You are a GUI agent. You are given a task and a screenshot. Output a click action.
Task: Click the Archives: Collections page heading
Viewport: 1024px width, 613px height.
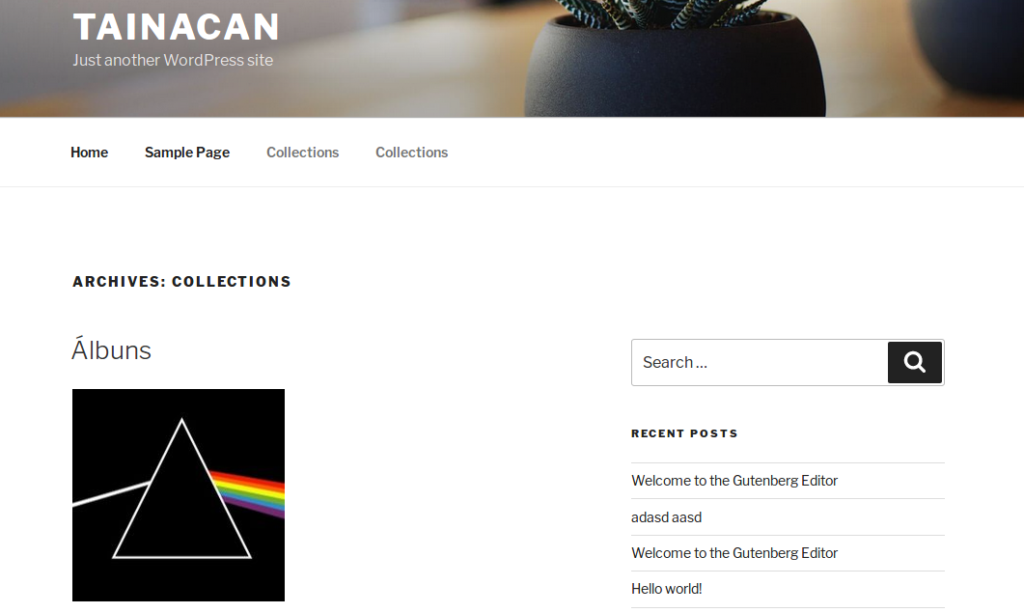tap(182, 281)
